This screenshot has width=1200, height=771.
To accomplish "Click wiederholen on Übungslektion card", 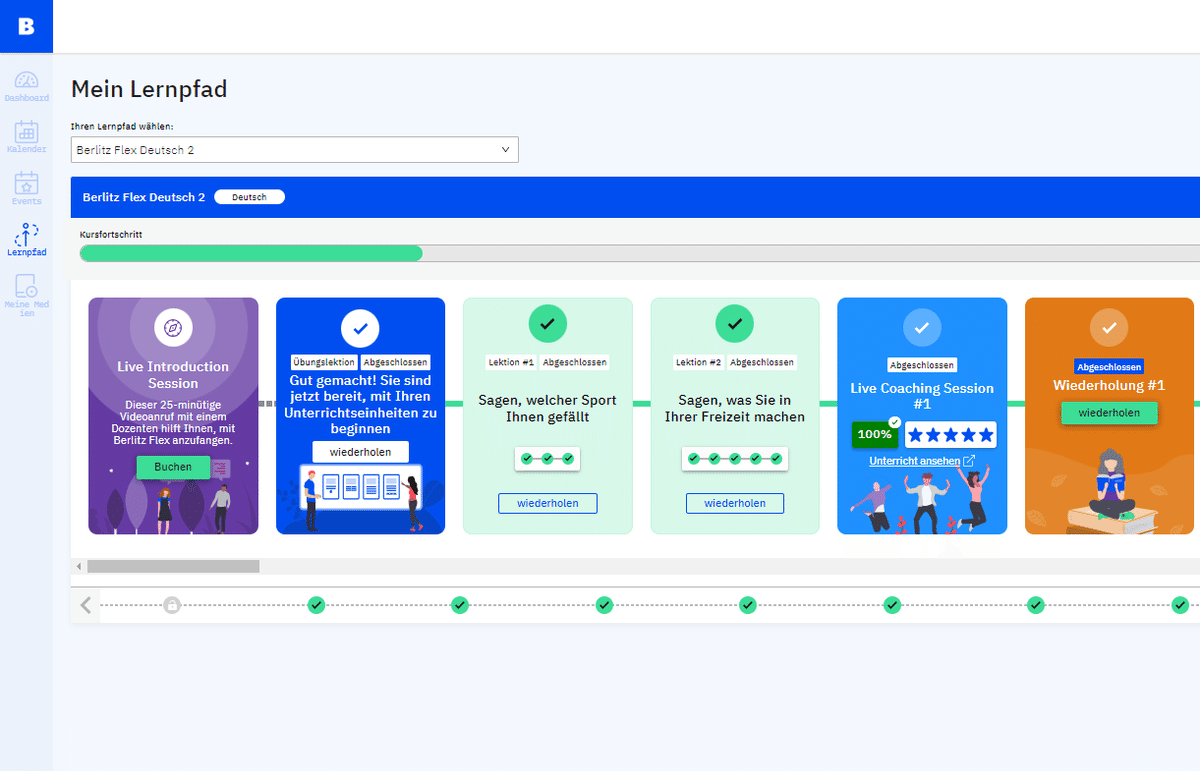I will coord(360,452).
